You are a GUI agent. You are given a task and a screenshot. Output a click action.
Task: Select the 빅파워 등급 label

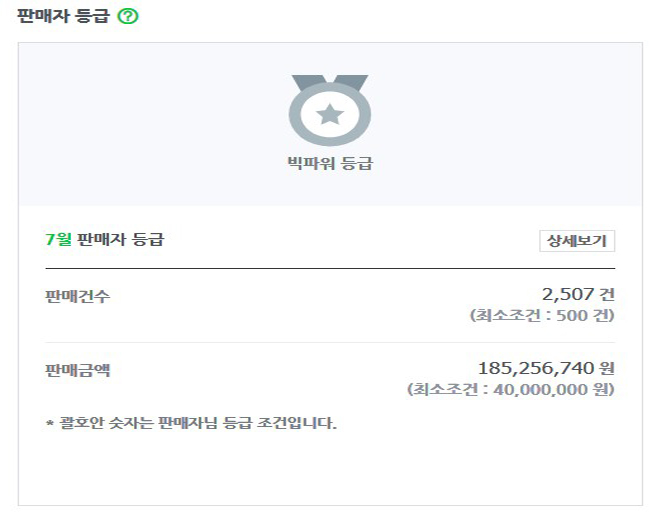tap(330, 163)
